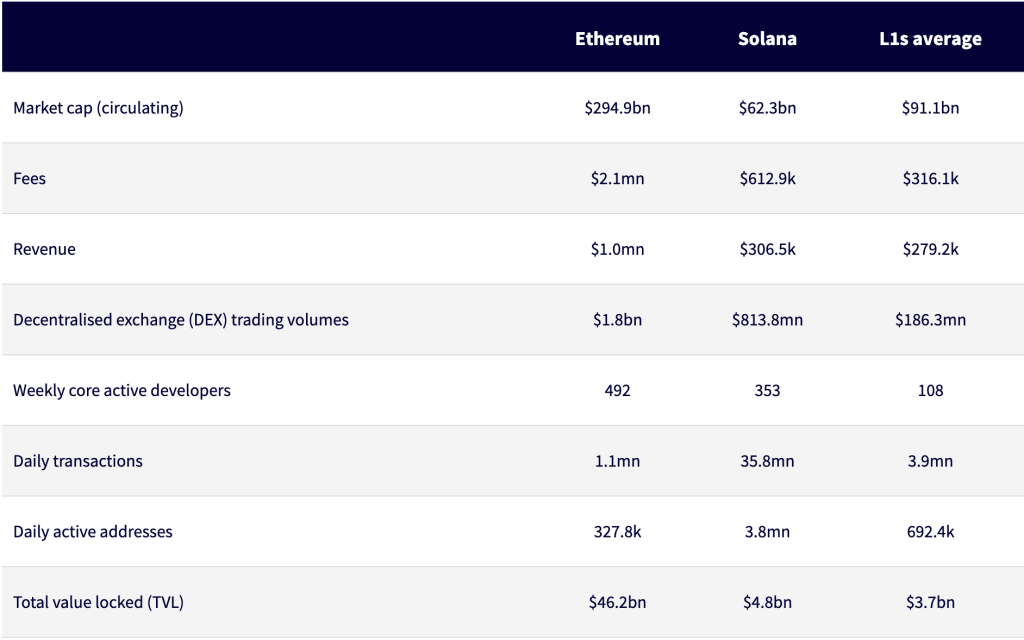Click Solana developers count 353
Image resolution: width=1024 pixels, height=640 pixels.
click(x=767, y=390)
